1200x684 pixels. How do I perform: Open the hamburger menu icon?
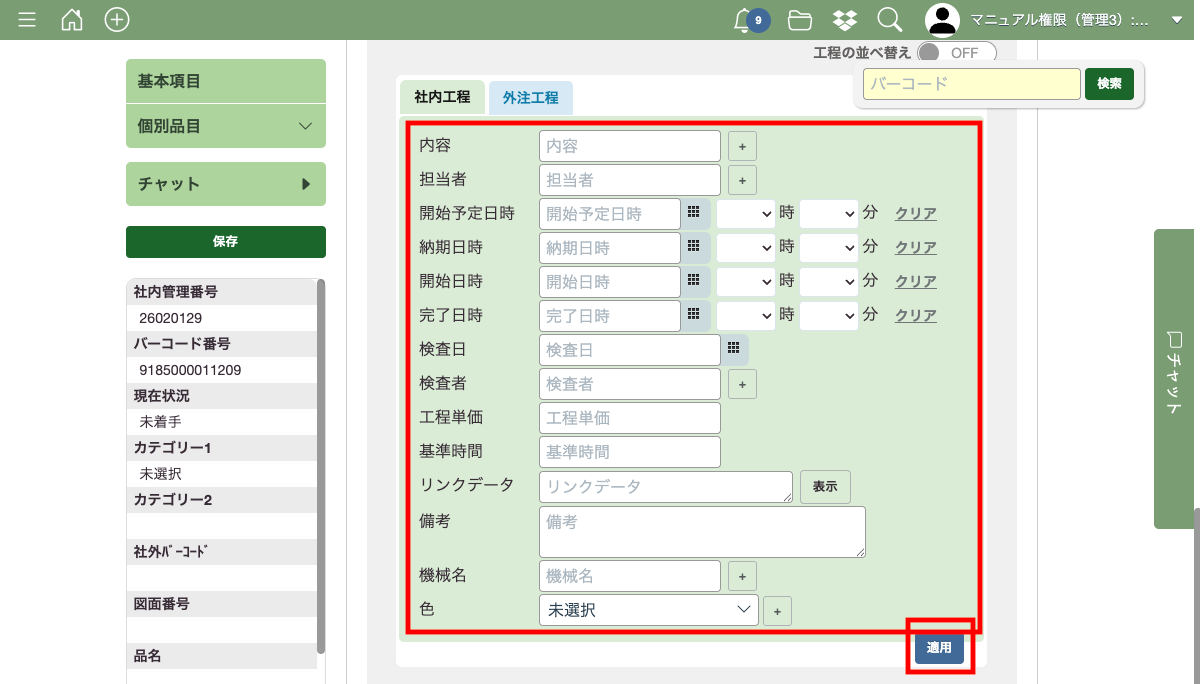coord(27,20)
